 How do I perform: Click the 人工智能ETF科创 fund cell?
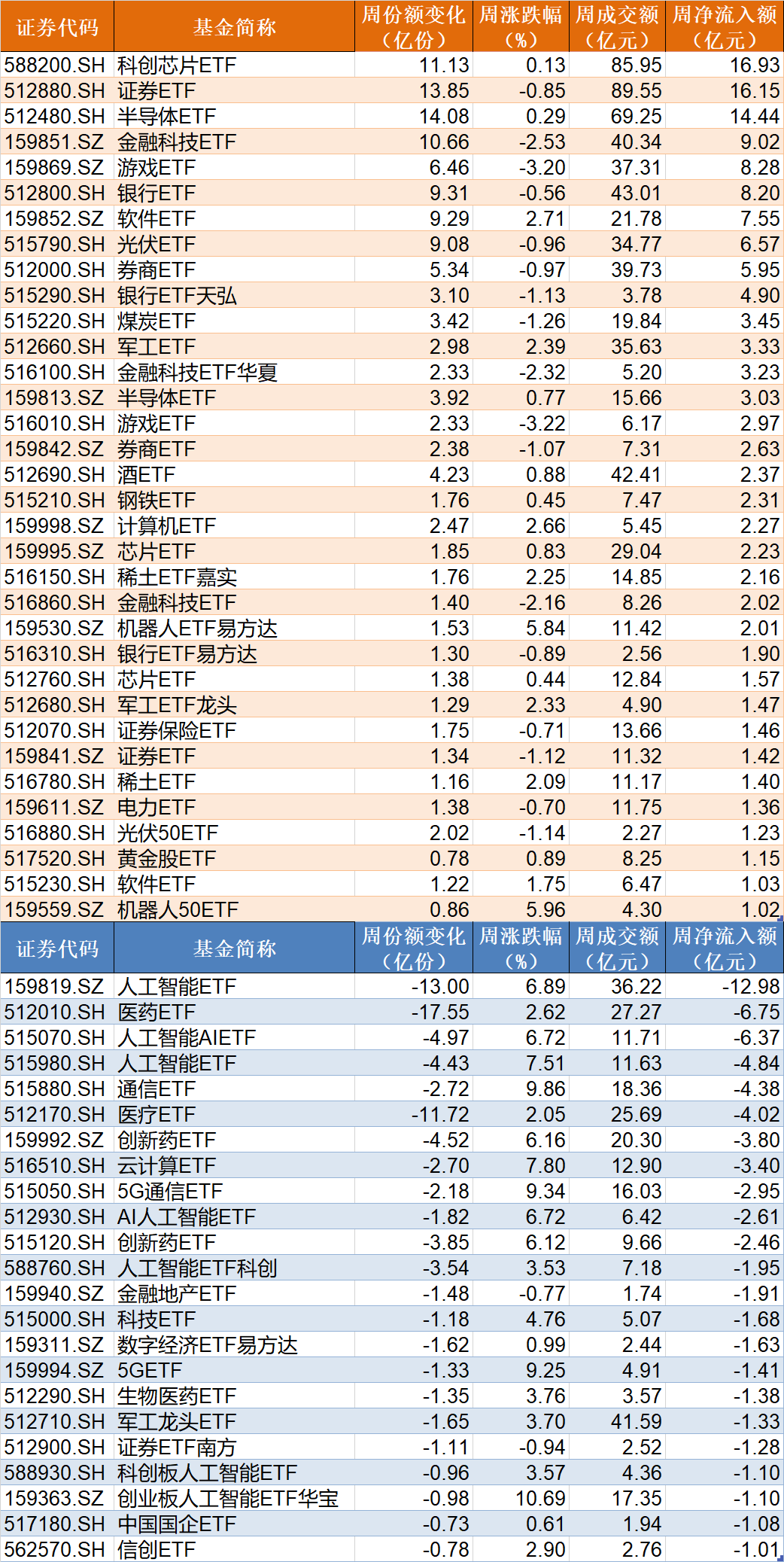tap(197, 1268)
